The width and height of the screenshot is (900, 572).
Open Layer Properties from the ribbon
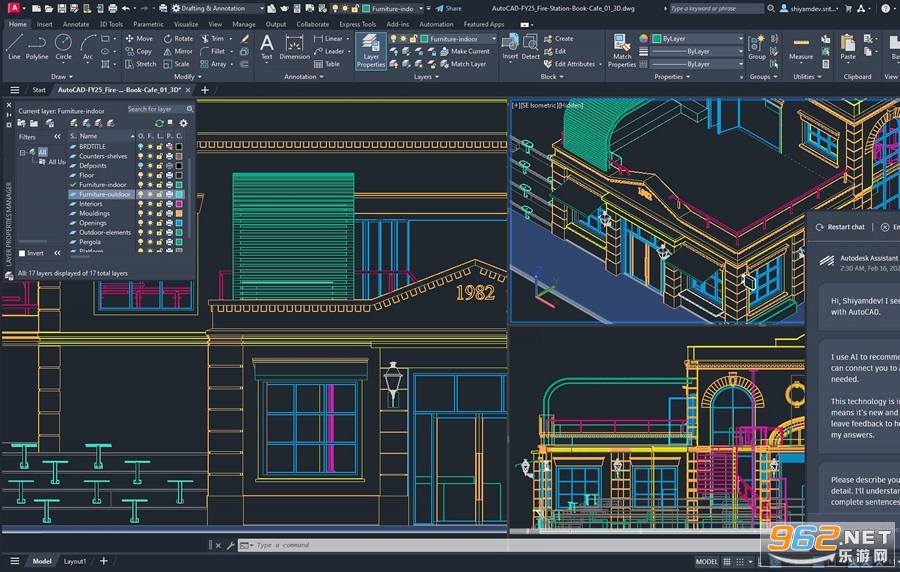371,51
